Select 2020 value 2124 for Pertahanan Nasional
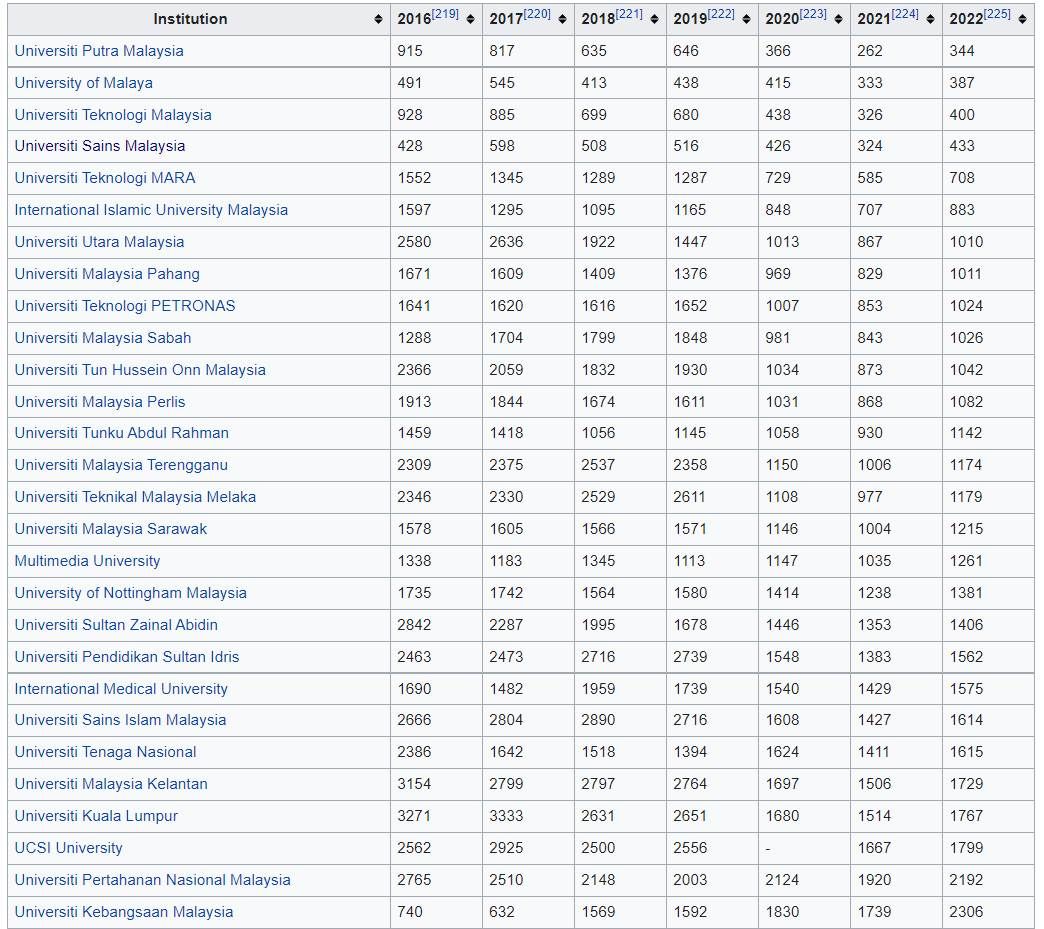Screen dimensions: 1044x929 [782, 880]
